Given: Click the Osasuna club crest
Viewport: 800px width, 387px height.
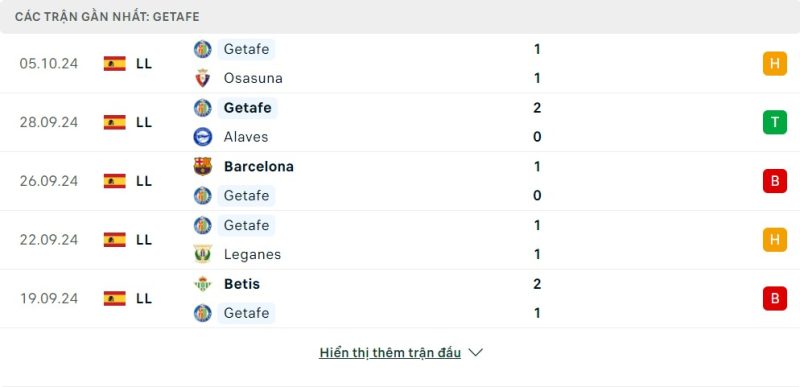Looking at the screenshot, I should coord(203,78).
